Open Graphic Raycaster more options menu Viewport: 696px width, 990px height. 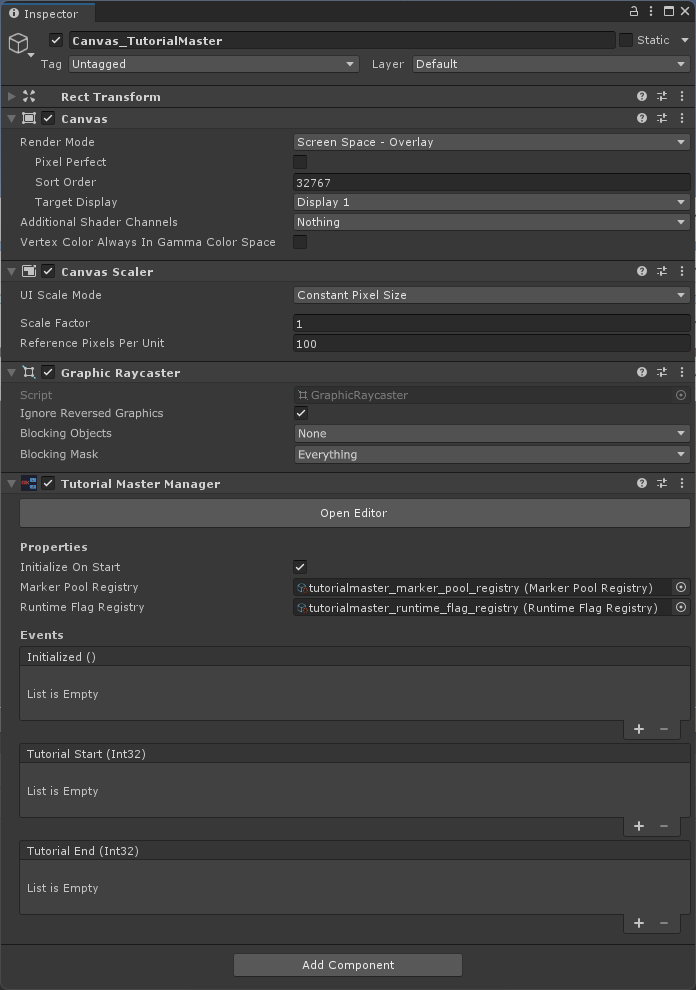point(682,372)
